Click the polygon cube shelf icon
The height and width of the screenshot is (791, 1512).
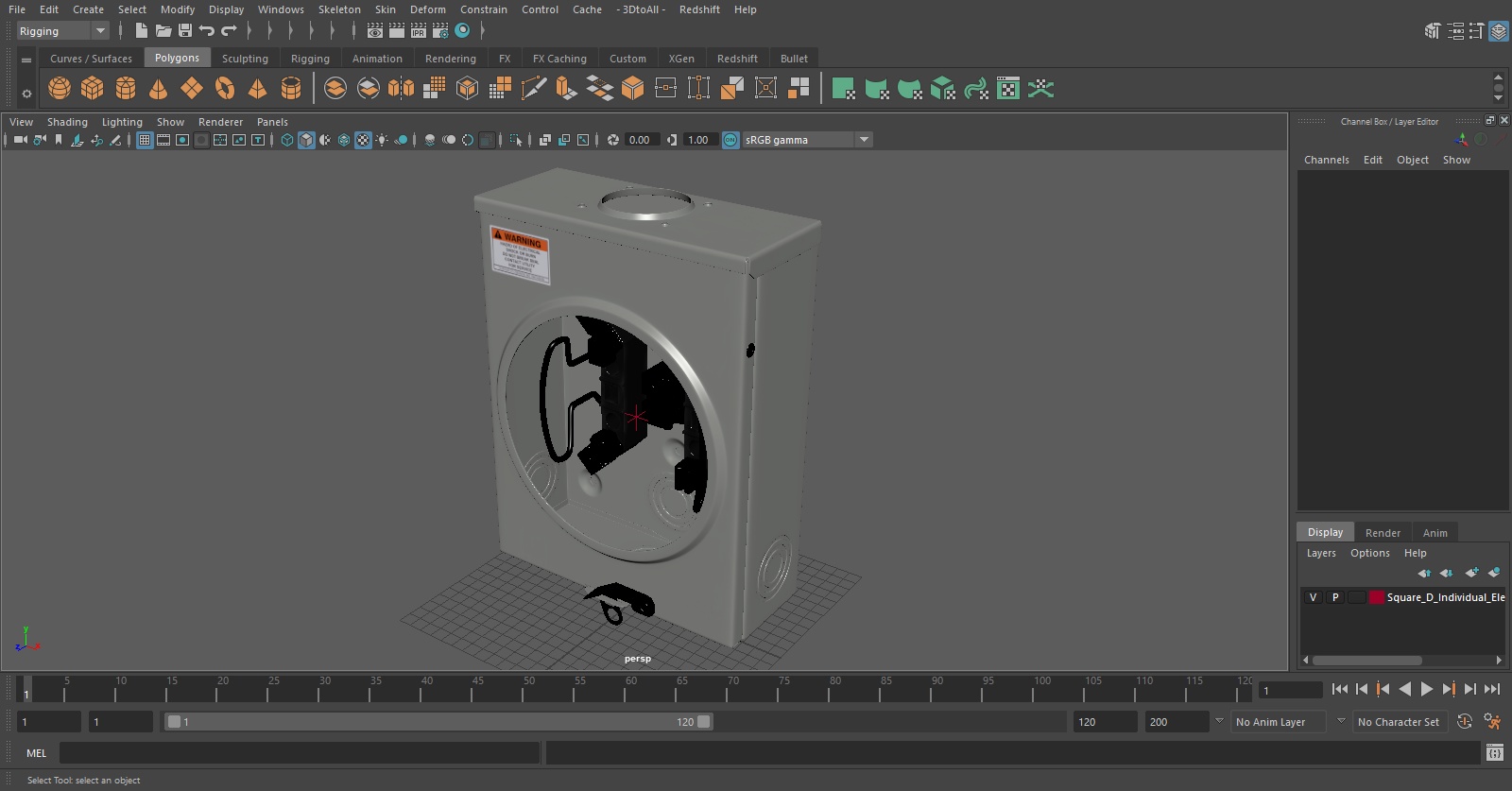[x=93, y=89]
